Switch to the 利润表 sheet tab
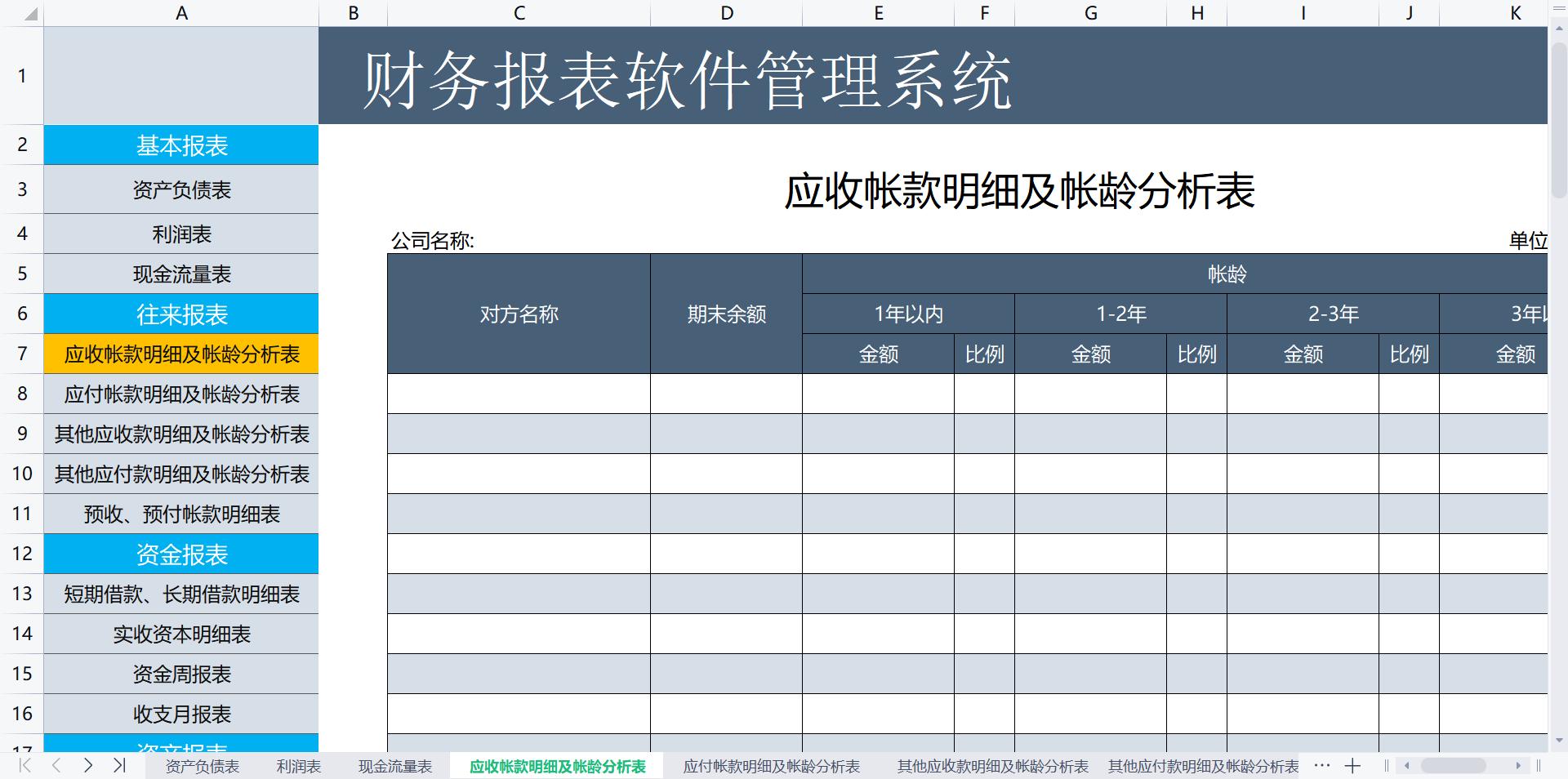This screenshot has width=1568, height=779. pos(299,766)
